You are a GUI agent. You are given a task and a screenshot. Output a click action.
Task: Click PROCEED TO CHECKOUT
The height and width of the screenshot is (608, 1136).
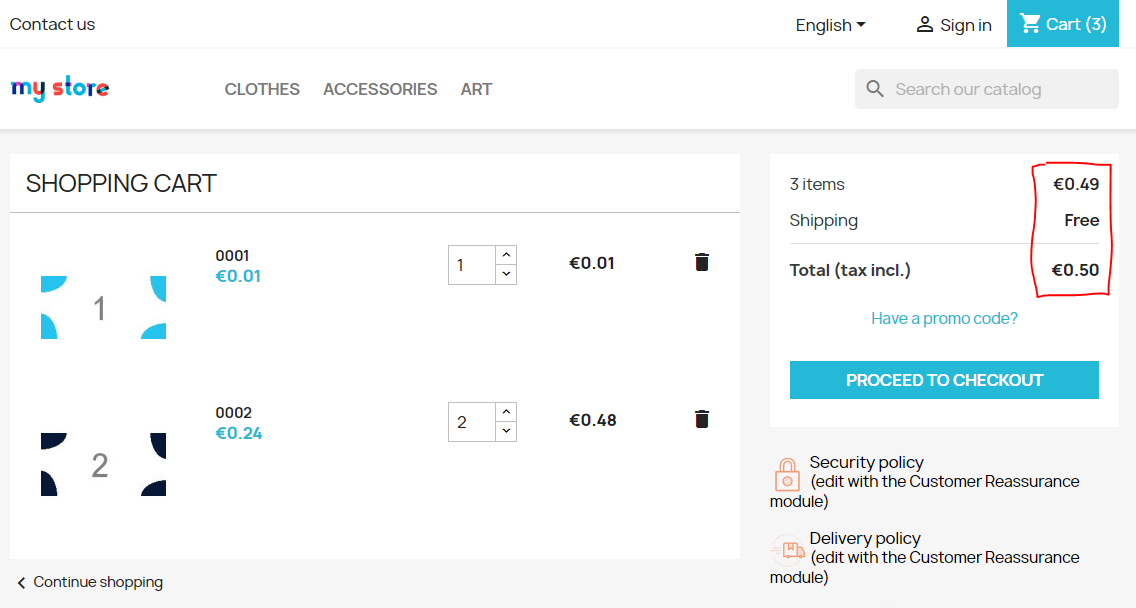tap(943, 380)
